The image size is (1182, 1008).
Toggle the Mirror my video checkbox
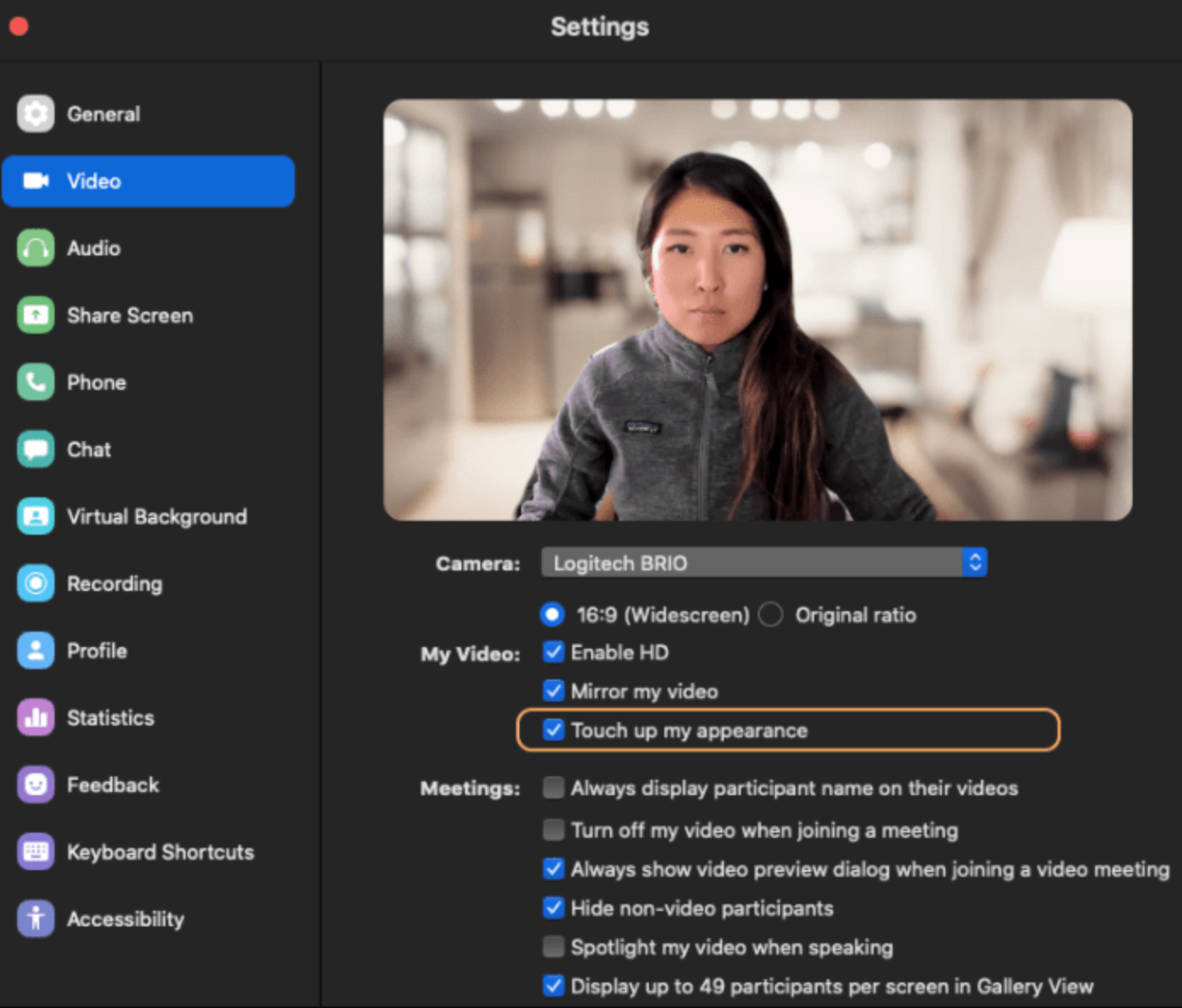click(554, 690)
